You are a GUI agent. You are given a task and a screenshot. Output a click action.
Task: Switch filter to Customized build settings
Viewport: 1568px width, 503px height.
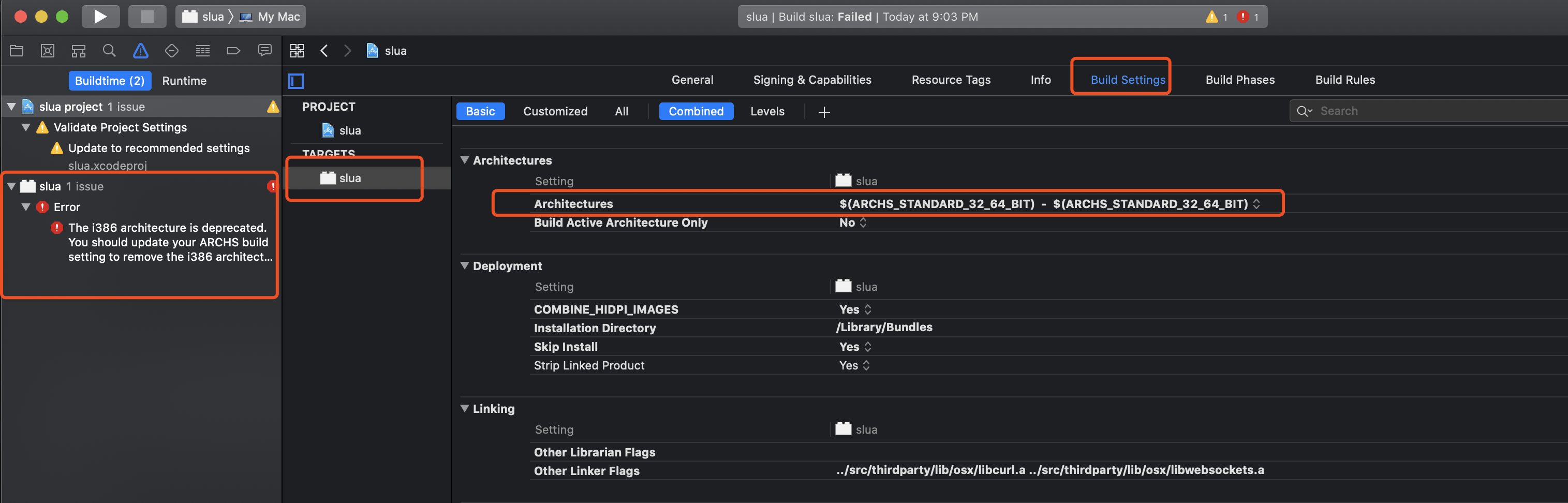tap(555, 111)
